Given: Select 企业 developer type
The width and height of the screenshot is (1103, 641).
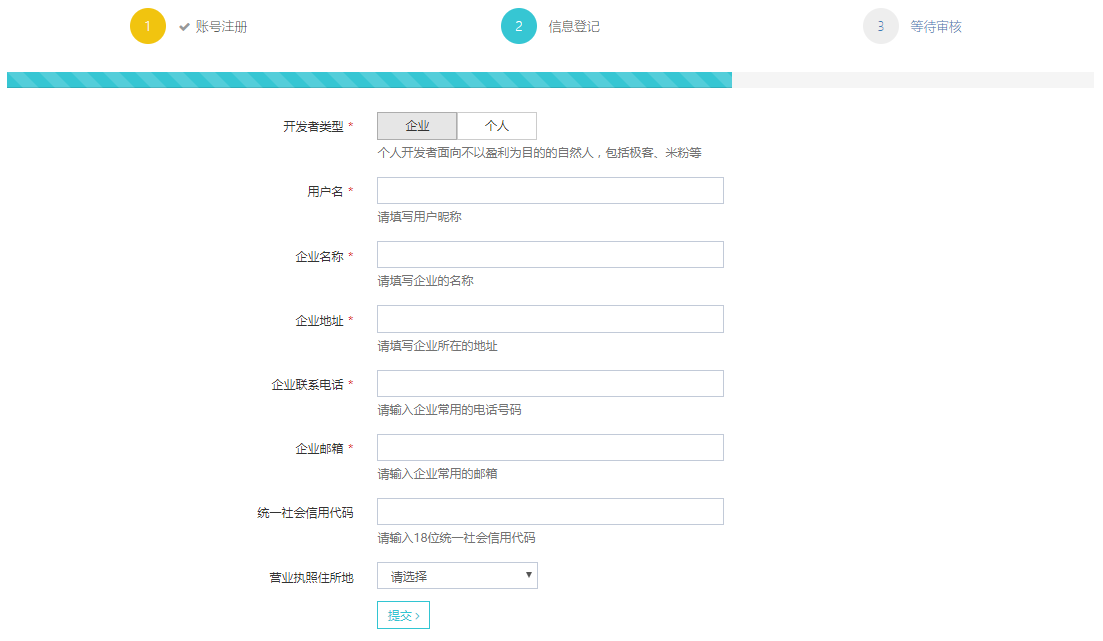Looking at the screenshot, I should 417,126.
